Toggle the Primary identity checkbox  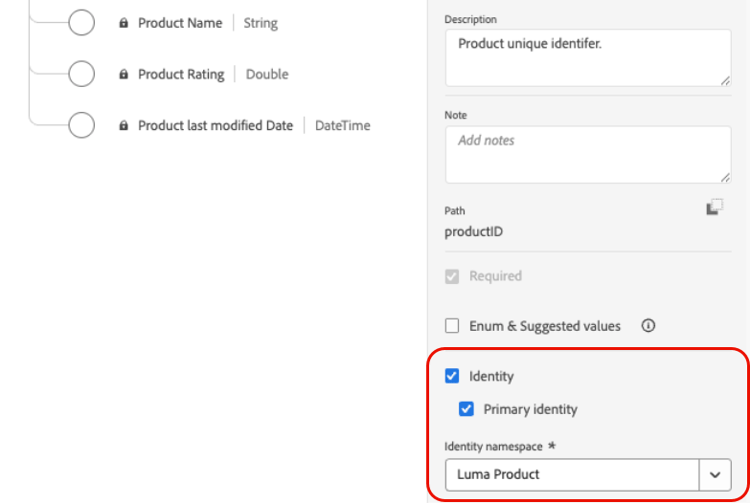pos(466,409)
